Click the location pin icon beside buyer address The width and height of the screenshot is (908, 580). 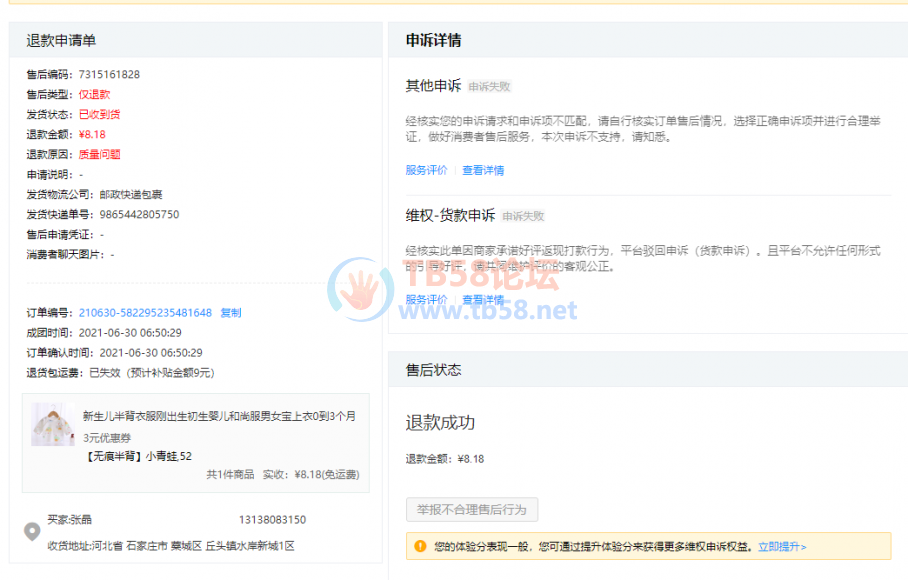tap(32, 531)
